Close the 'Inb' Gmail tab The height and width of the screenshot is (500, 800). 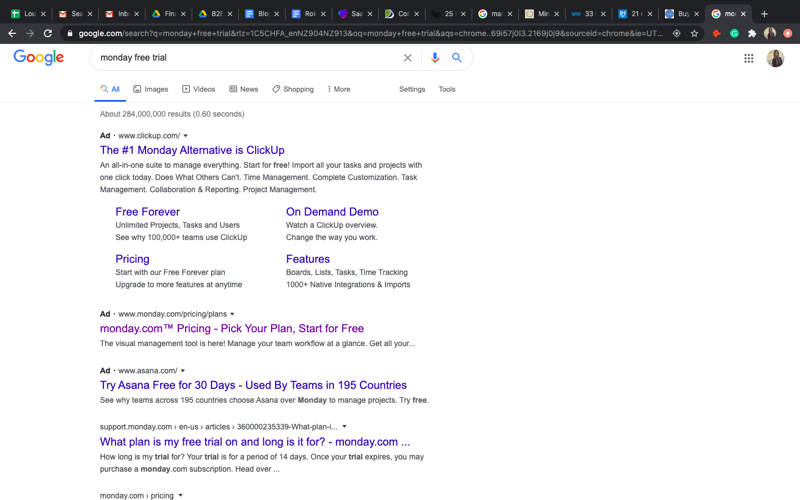[136, 14]
